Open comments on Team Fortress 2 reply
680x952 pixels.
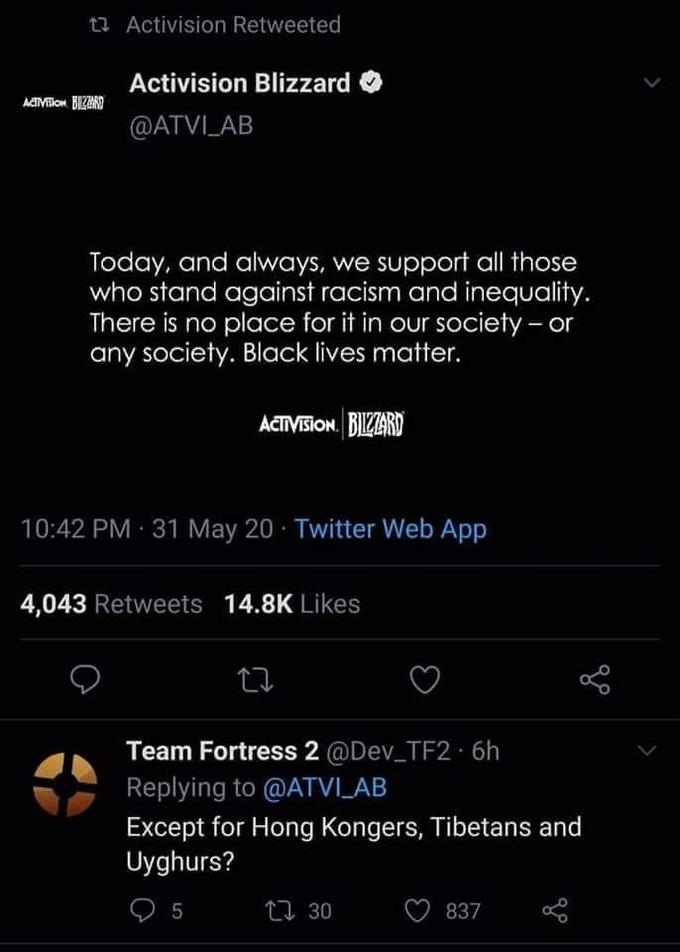tap(155, 911)
